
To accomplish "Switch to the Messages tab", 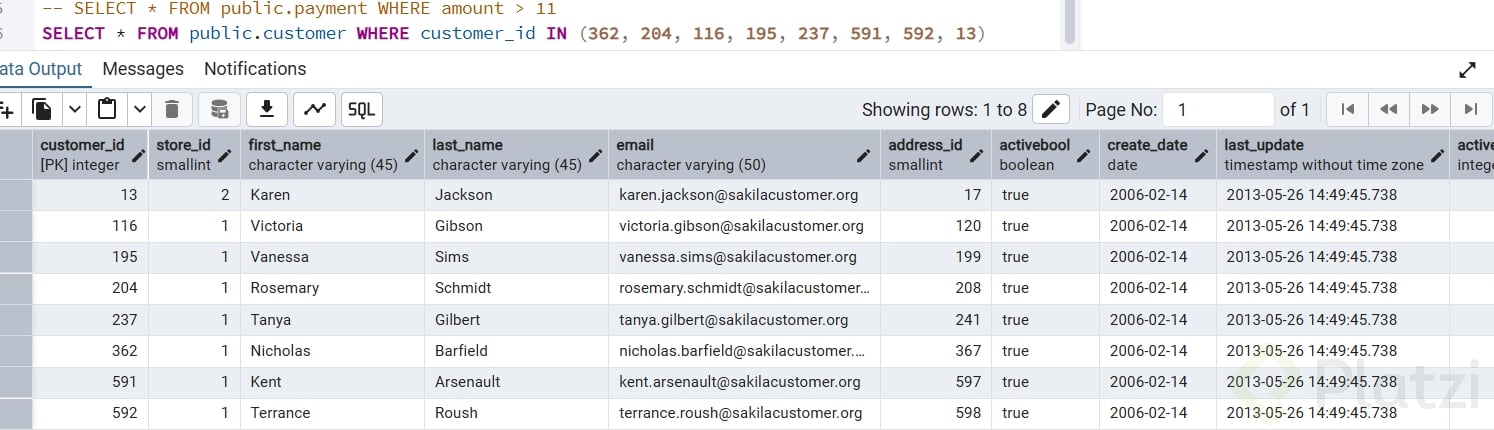I will click(143, 69).
